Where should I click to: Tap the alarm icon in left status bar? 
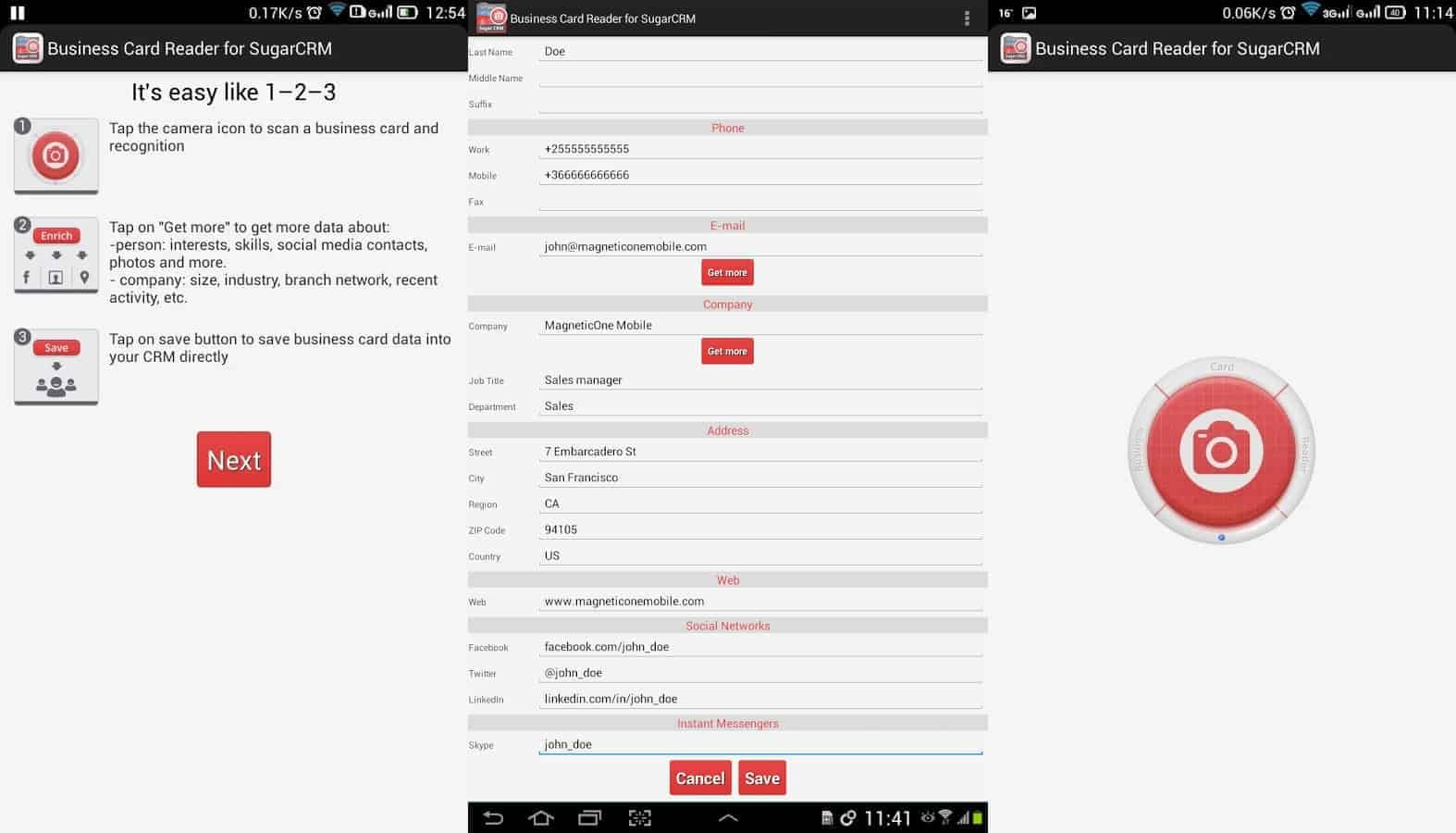(315, 12)
